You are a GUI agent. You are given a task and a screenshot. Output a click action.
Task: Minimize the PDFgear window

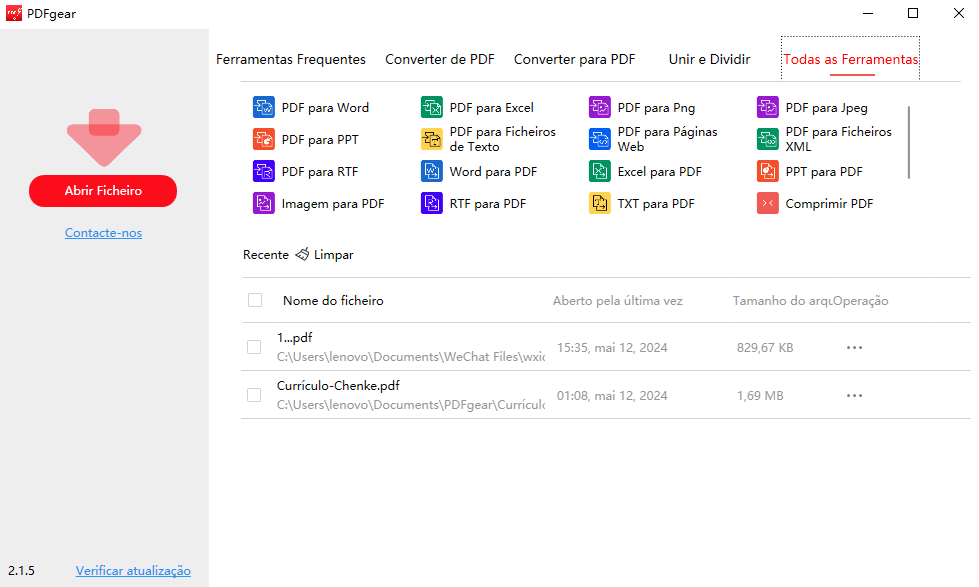(868, 13)
